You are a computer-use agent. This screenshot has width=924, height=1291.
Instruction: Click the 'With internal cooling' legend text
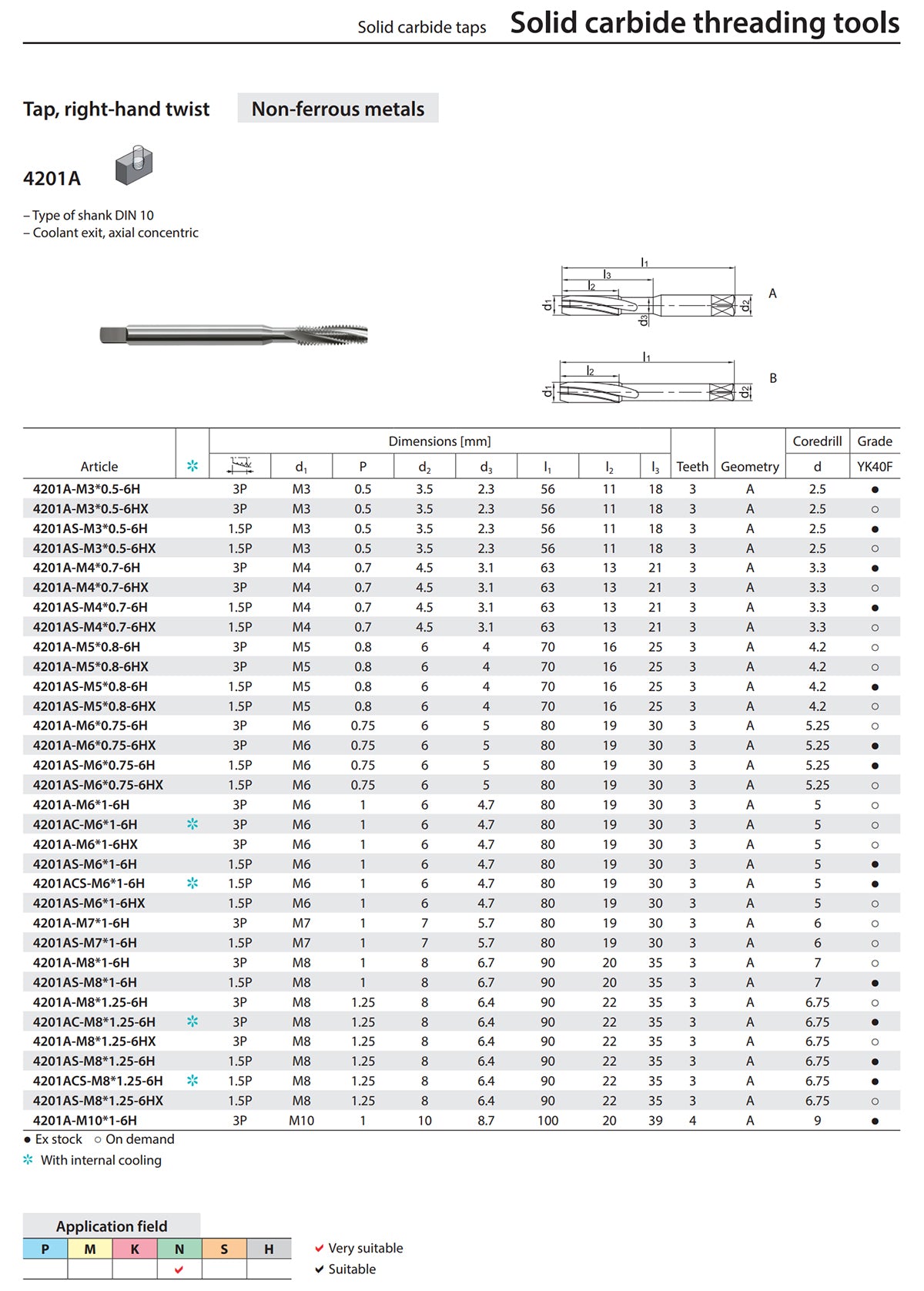(x=101, y=1160)
